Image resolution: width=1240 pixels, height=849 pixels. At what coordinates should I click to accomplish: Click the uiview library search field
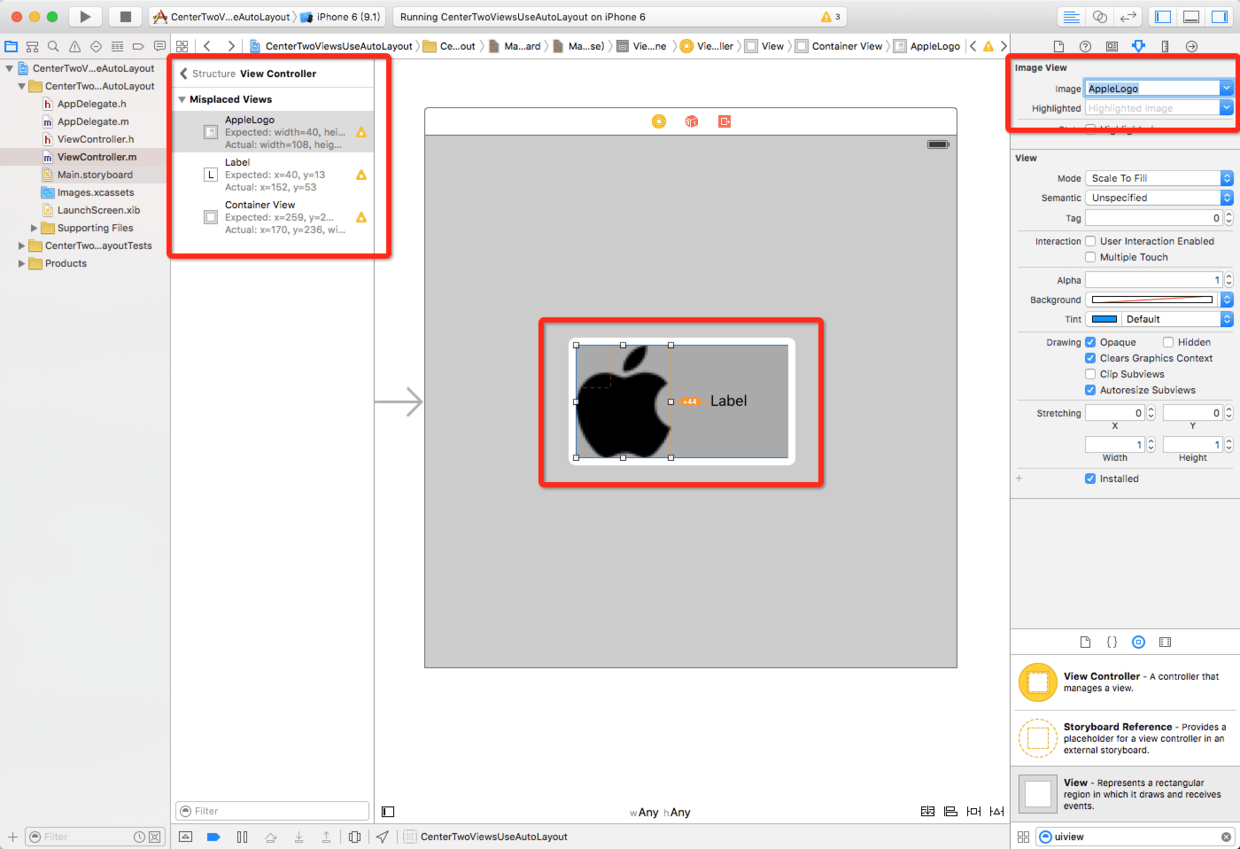tap(1136, 837)
